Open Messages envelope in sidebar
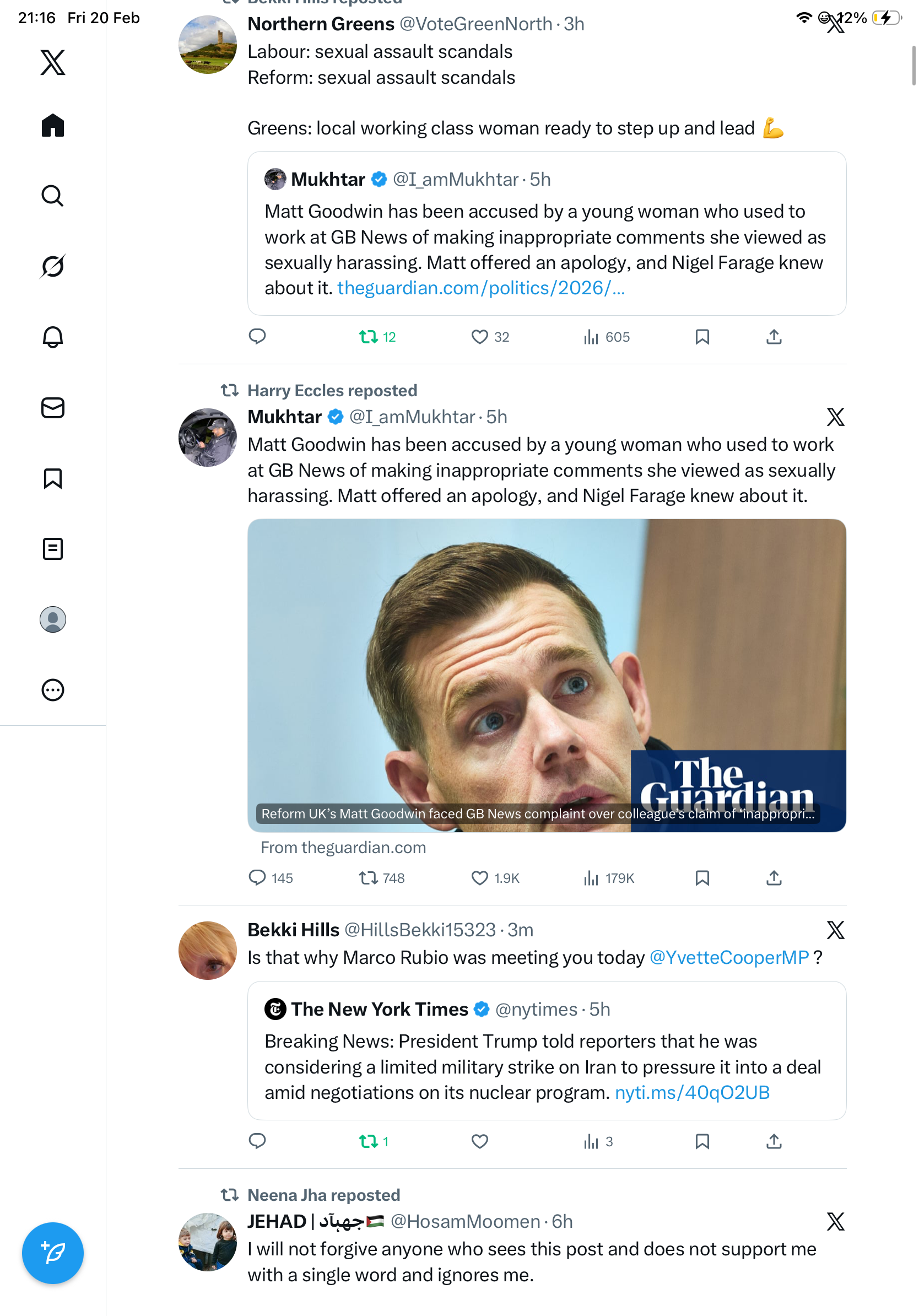 tap(53, 407)
